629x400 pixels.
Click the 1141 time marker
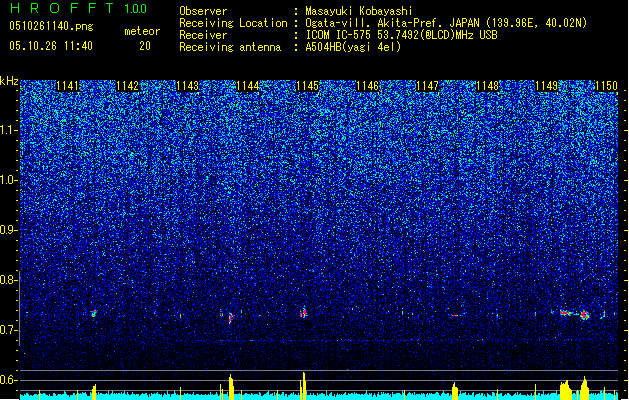[x=68, y=86]
